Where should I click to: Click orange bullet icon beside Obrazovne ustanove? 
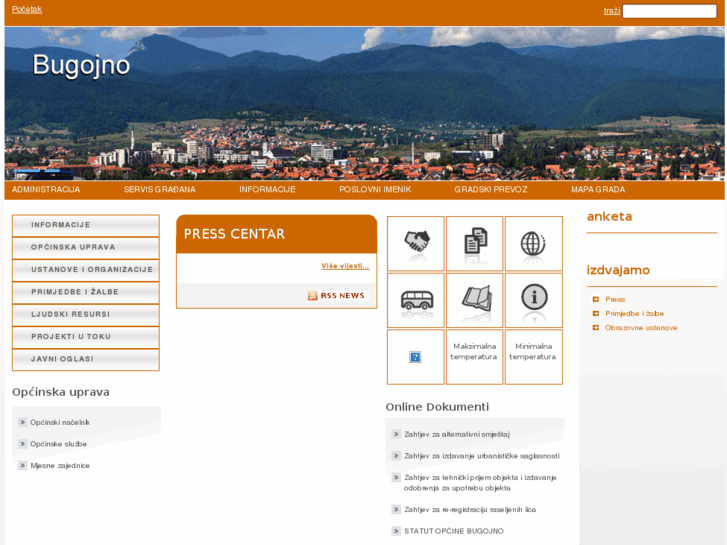[x=596, y=327]
